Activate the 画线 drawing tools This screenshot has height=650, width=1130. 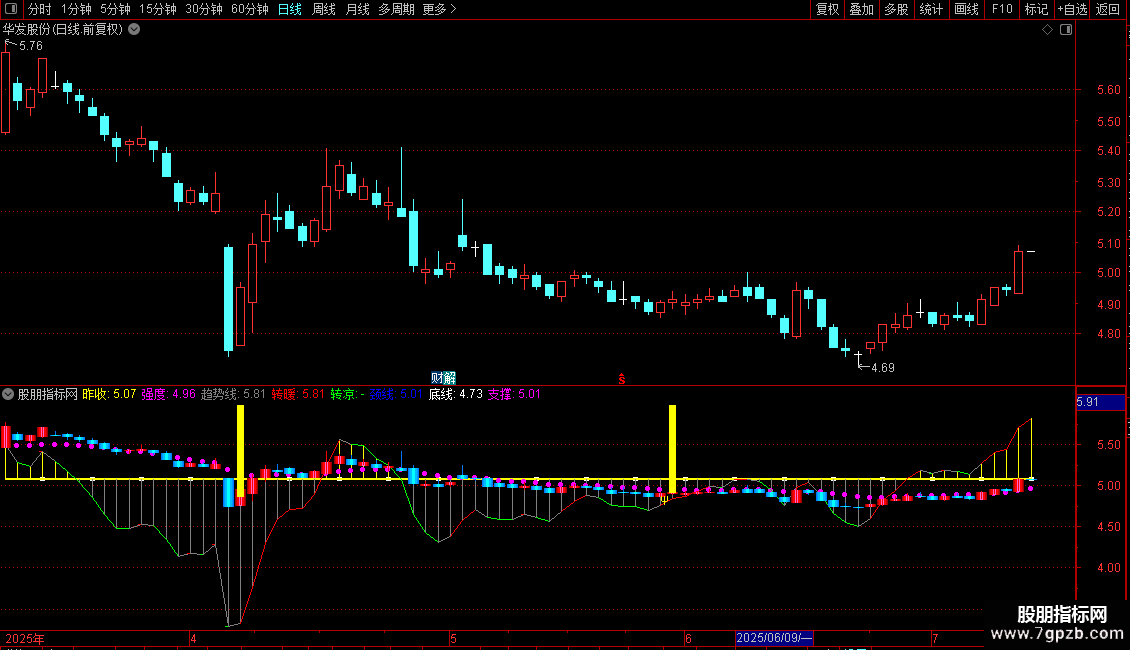point(966,9)
